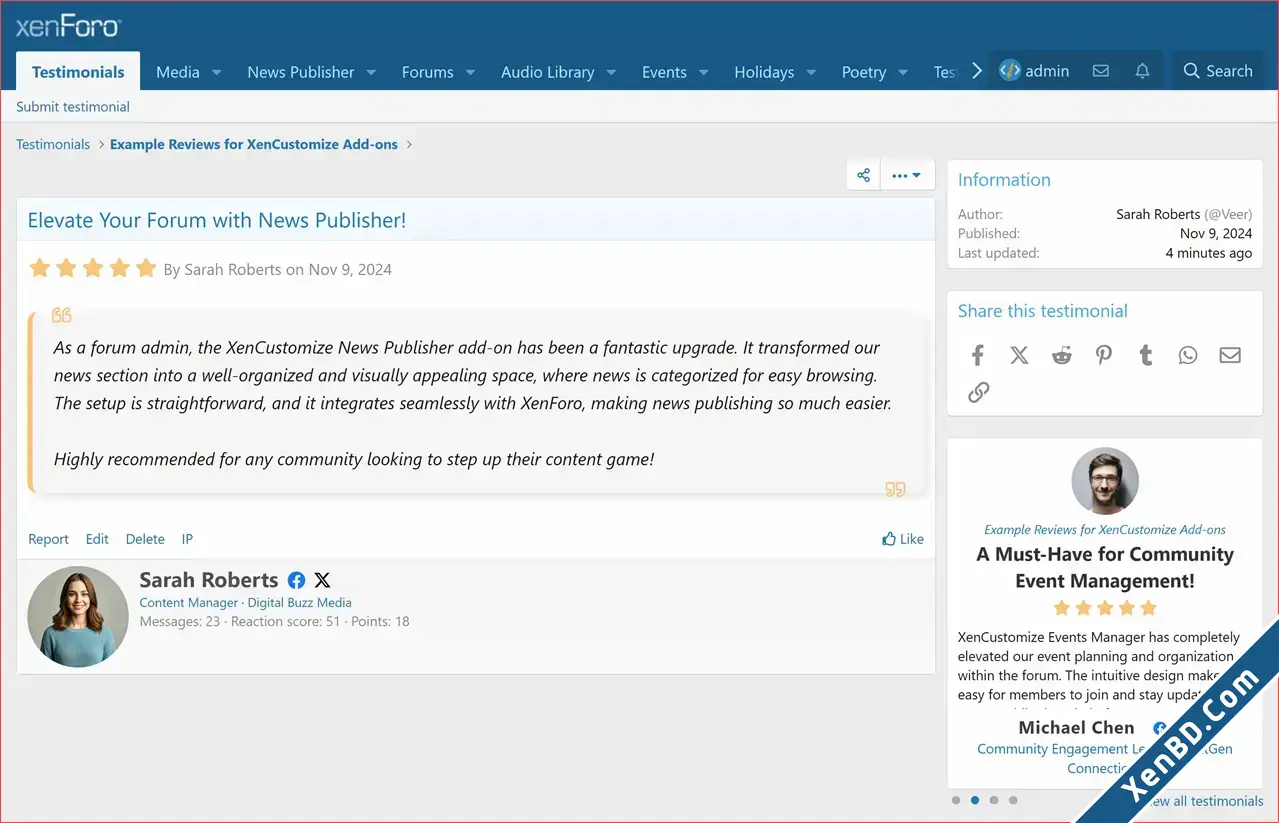The image size is (1279, 823).
Task: Open the Media tab
Action: coord(178,72)
